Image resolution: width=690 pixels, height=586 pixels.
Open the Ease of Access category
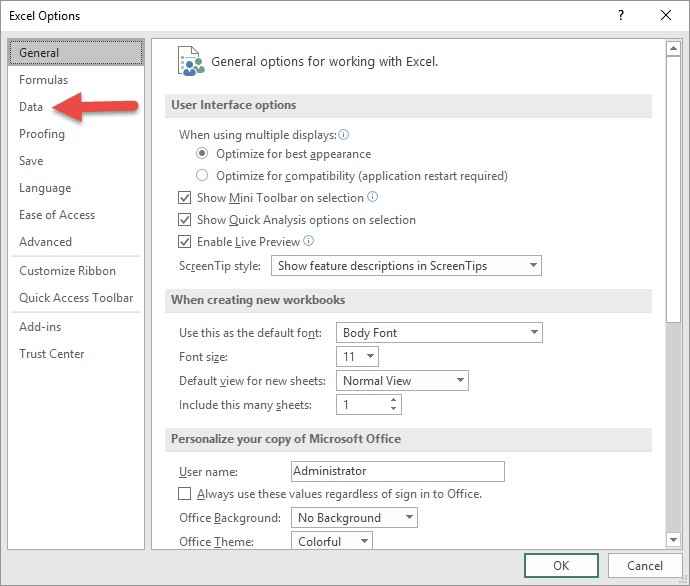click(76, 215)
